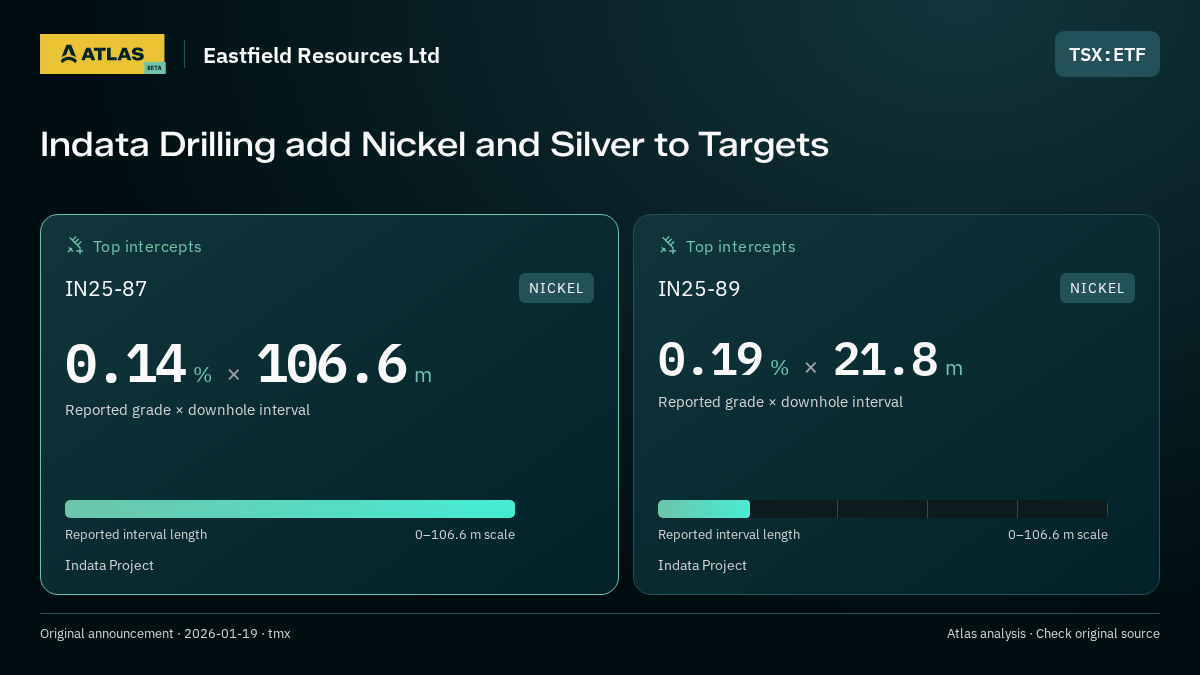Click 'Top intercepts' label in IN25-89 card
1200x675 pixels.
tap(740, 246)
